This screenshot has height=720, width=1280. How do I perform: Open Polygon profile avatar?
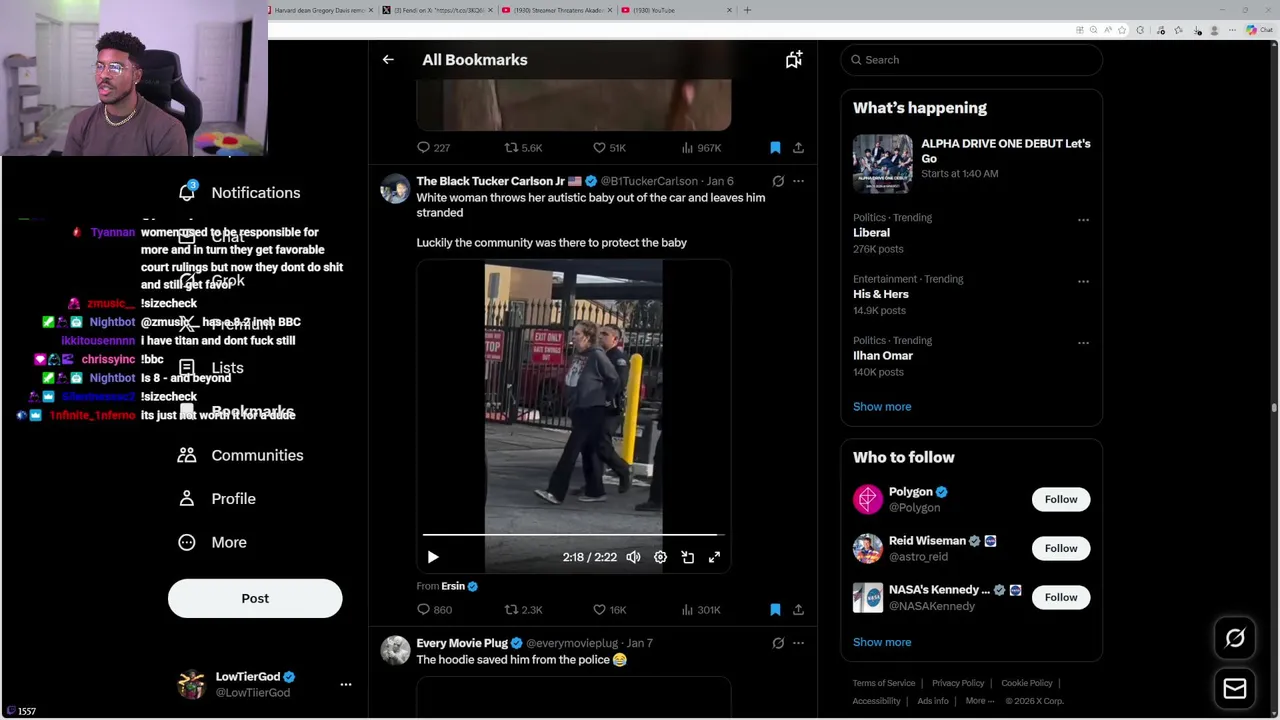click(x=868, y=499)
